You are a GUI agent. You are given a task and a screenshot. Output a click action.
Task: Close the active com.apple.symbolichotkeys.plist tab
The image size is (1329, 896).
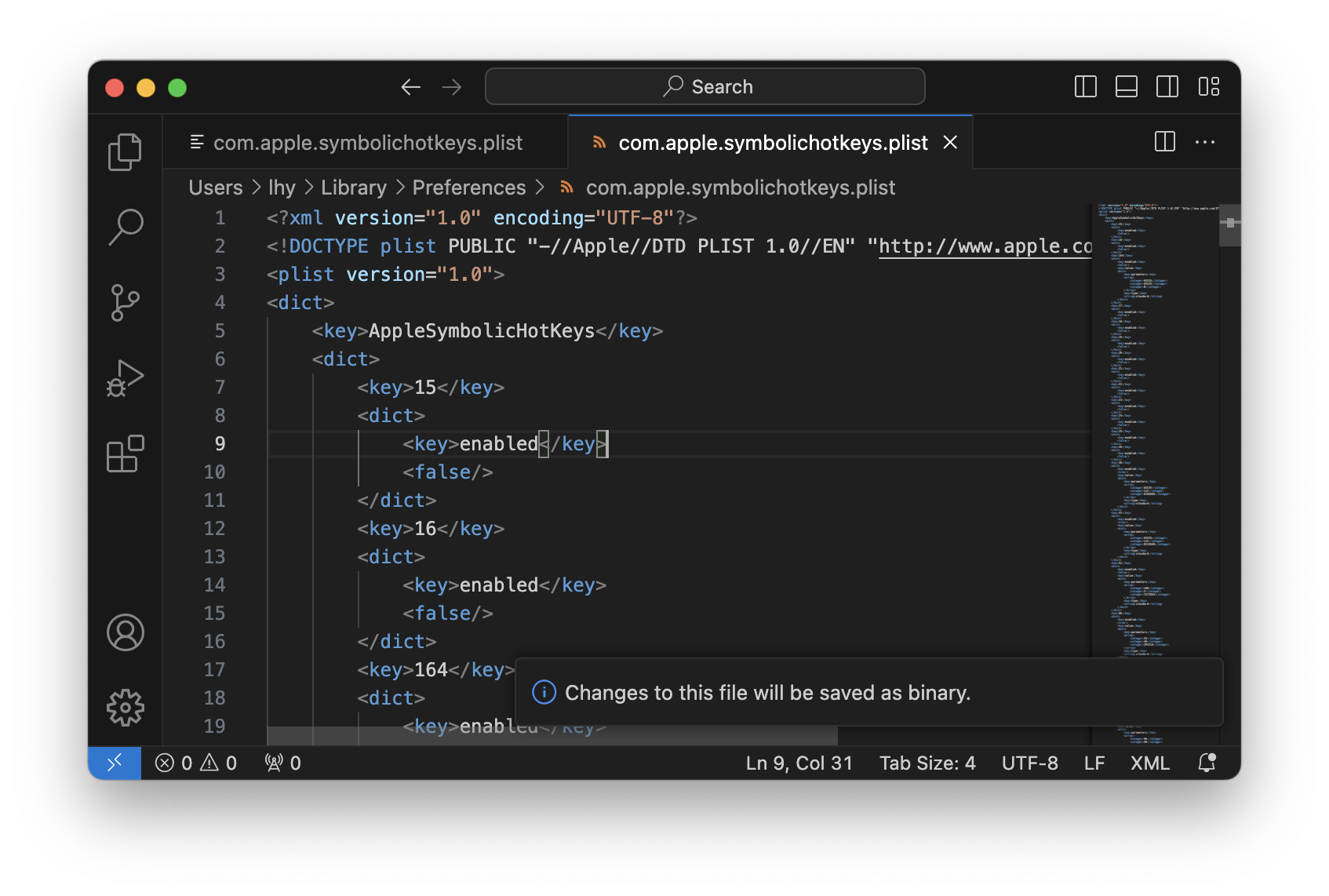[x=950, y=142]
